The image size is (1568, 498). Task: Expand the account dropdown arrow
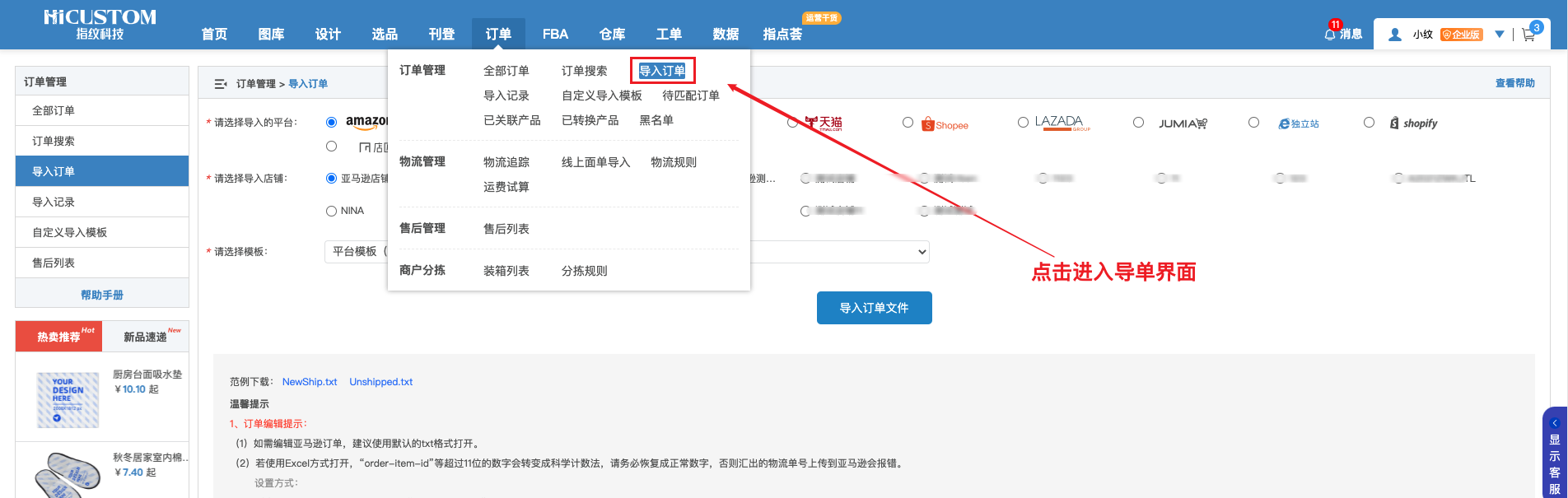click(1500, 35)
